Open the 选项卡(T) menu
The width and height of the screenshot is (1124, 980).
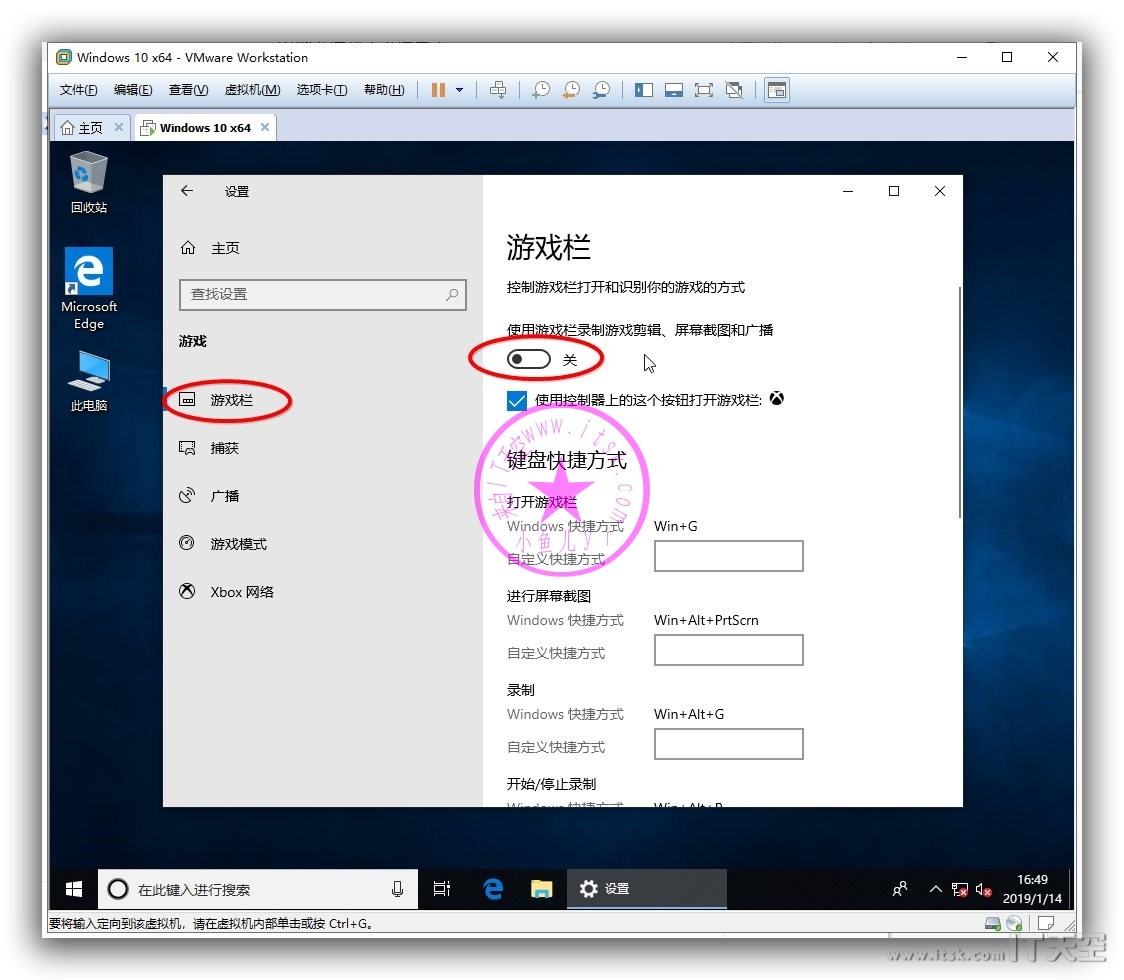click(322, 90)
